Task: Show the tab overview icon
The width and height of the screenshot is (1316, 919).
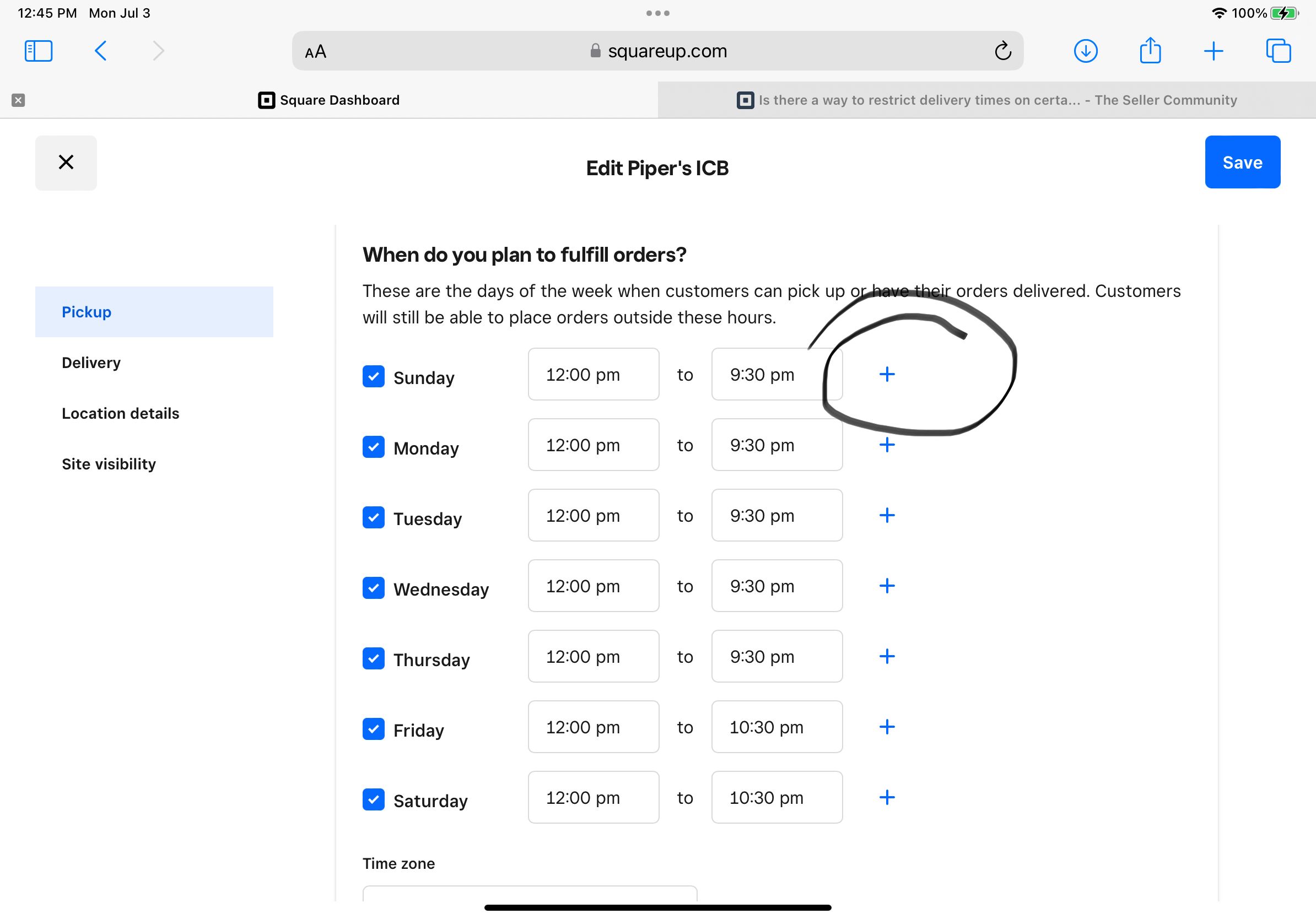Action: point(1278,51)
